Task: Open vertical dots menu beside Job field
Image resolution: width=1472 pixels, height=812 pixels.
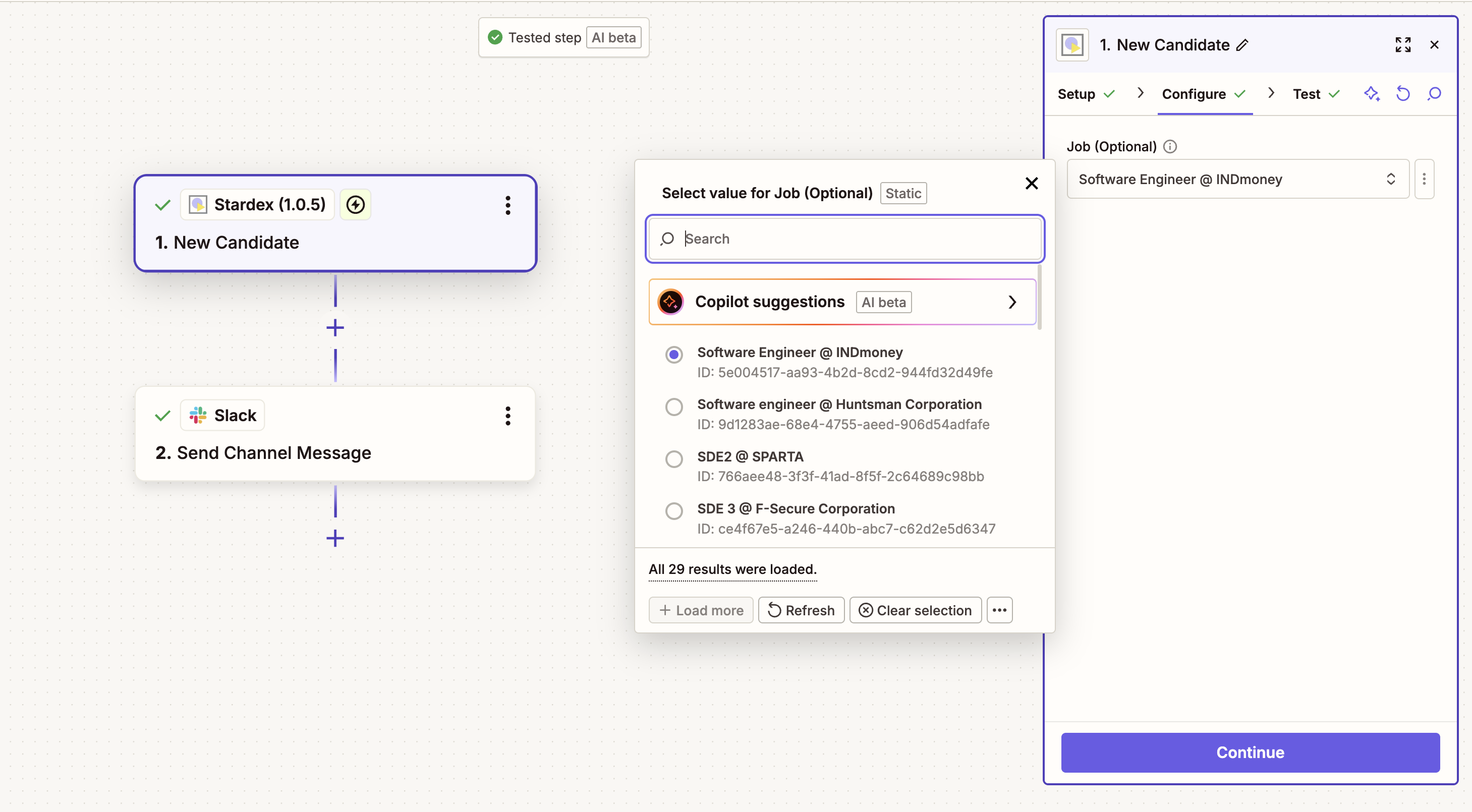Action: (x=1424, y=180)
